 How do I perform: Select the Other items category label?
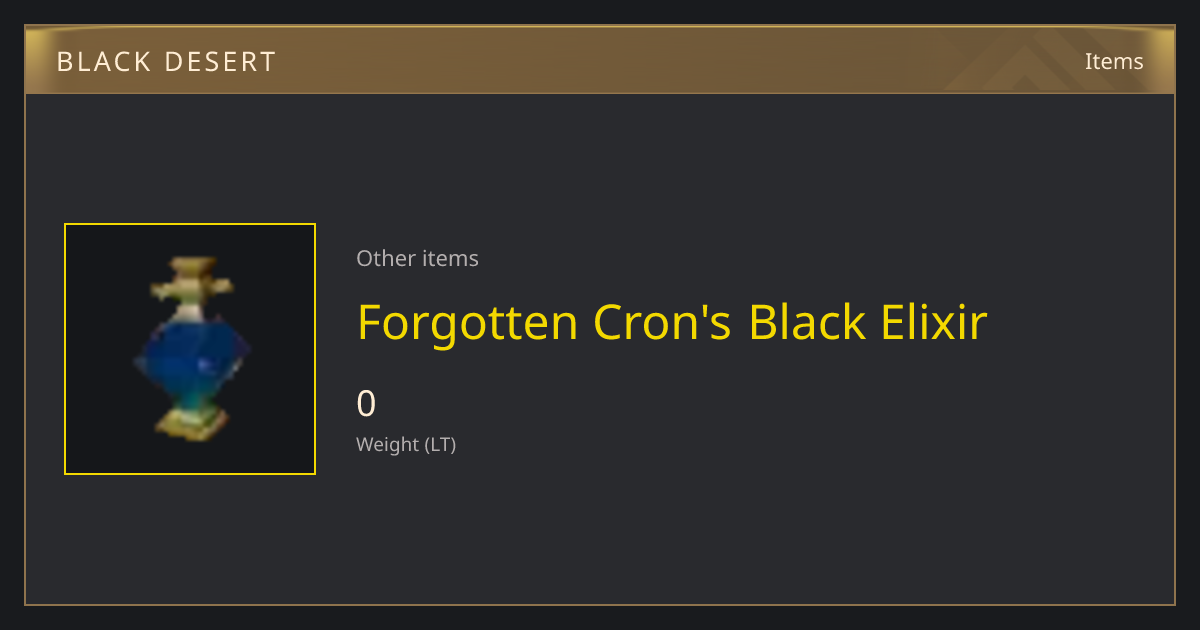coord(417,258)
